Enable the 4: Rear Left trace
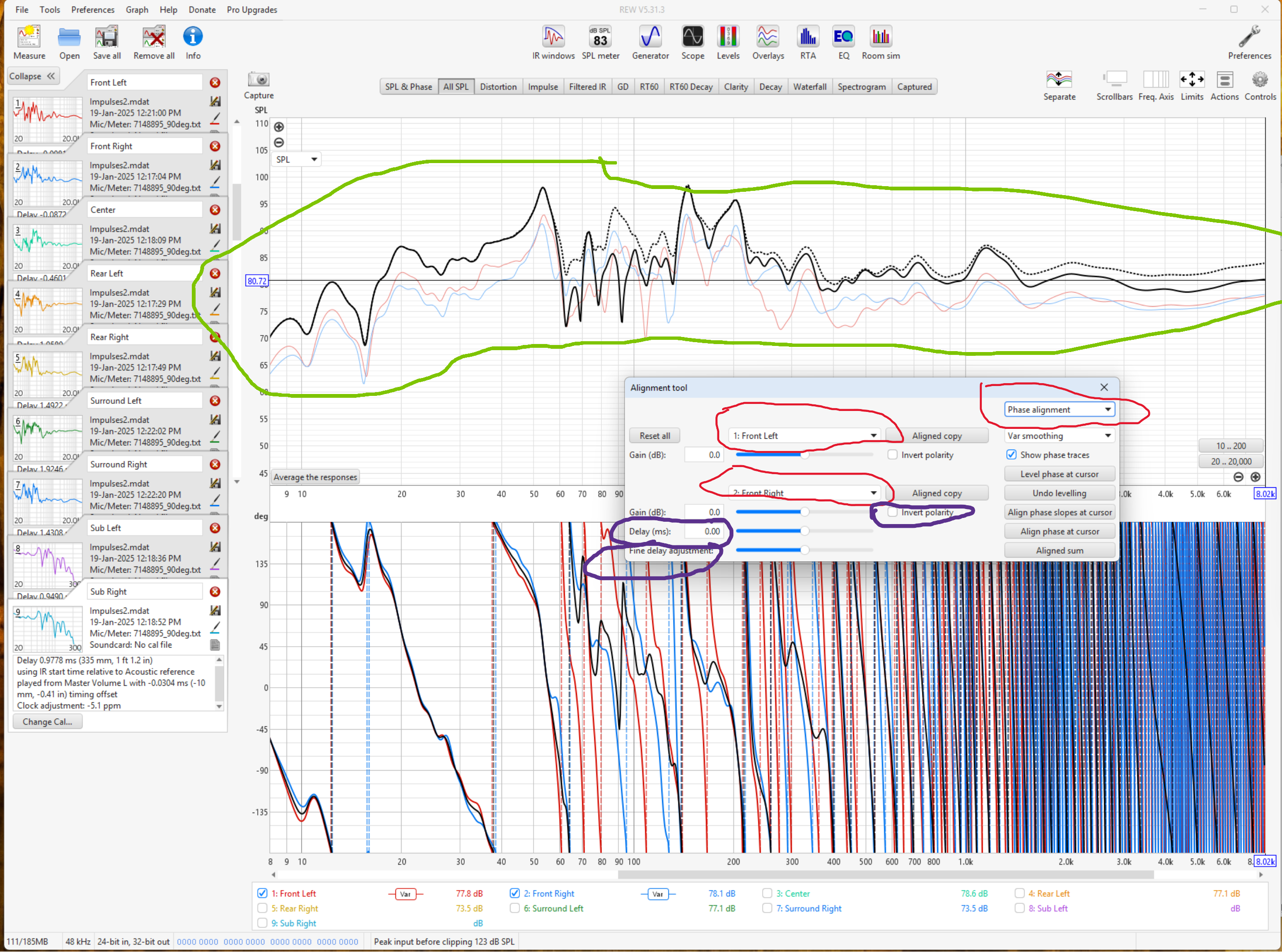 click(x=1019, y=893)
